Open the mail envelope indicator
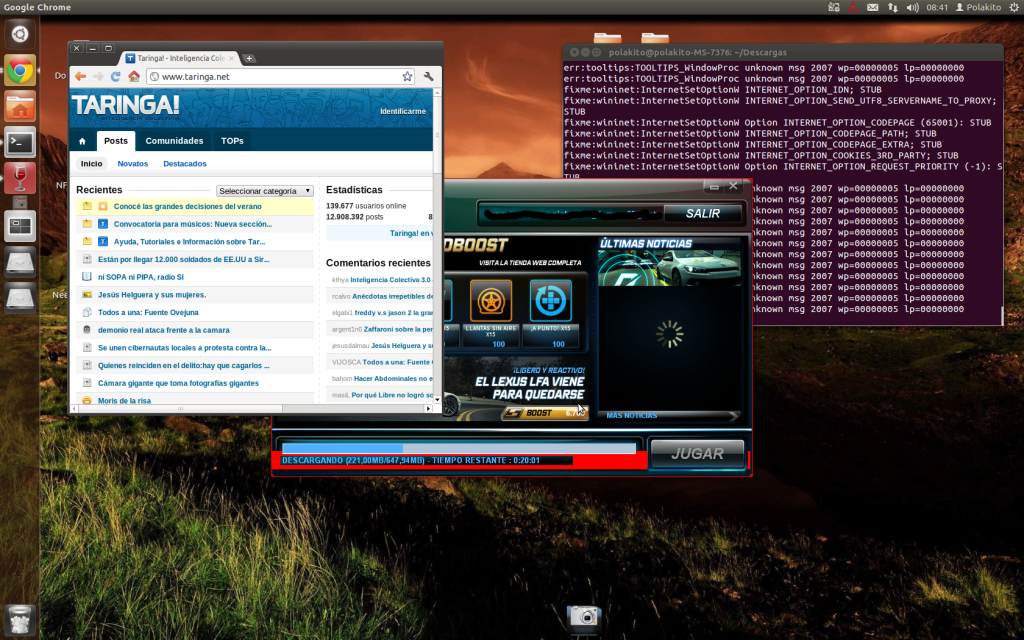This screenshot has width=1024, height=640. pos(872,7)
